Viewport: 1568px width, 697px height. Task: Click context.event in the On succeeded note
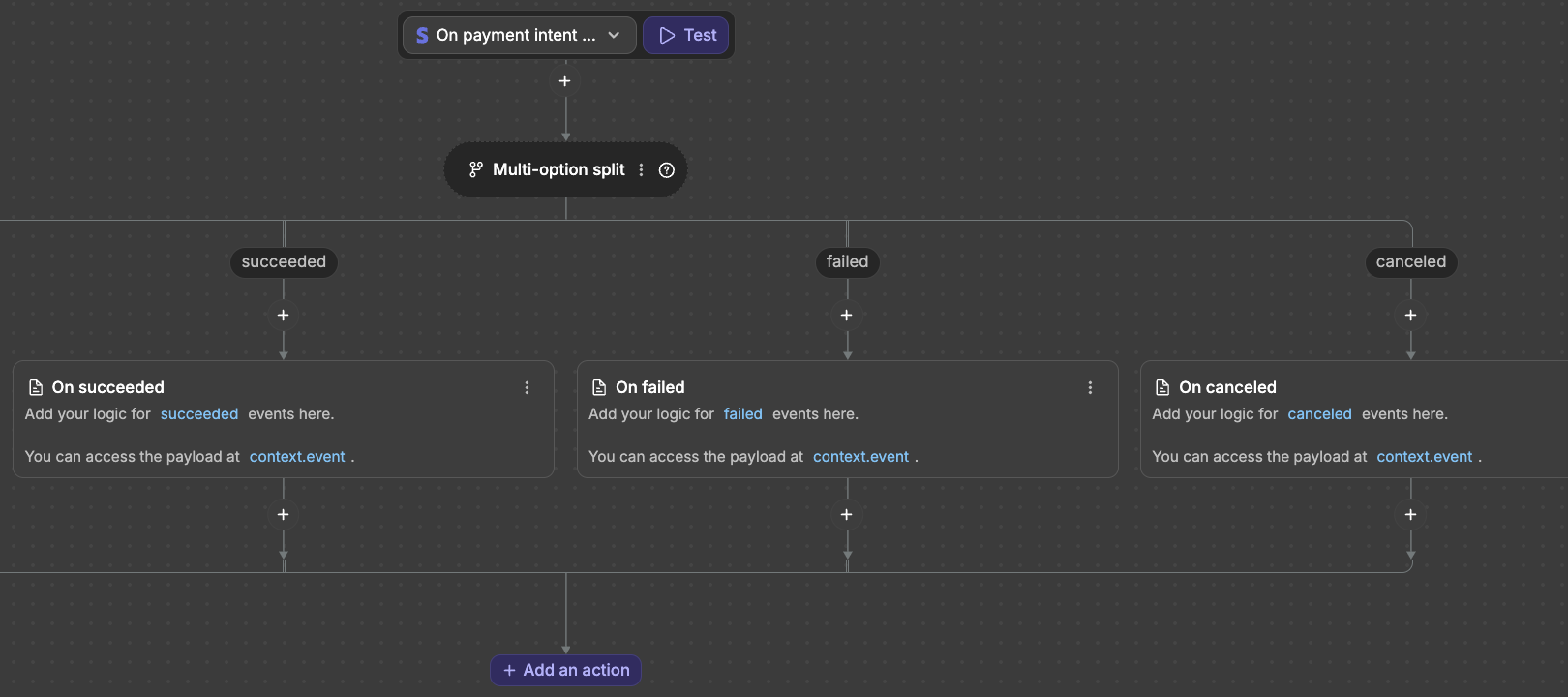point(297,457)
